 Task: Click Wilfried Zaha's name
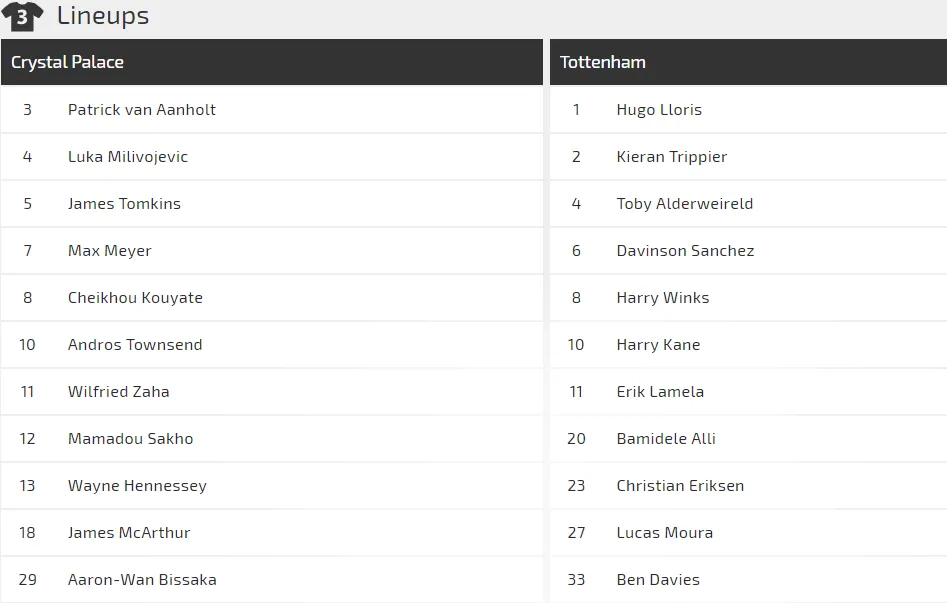click(x=118, y=392)
